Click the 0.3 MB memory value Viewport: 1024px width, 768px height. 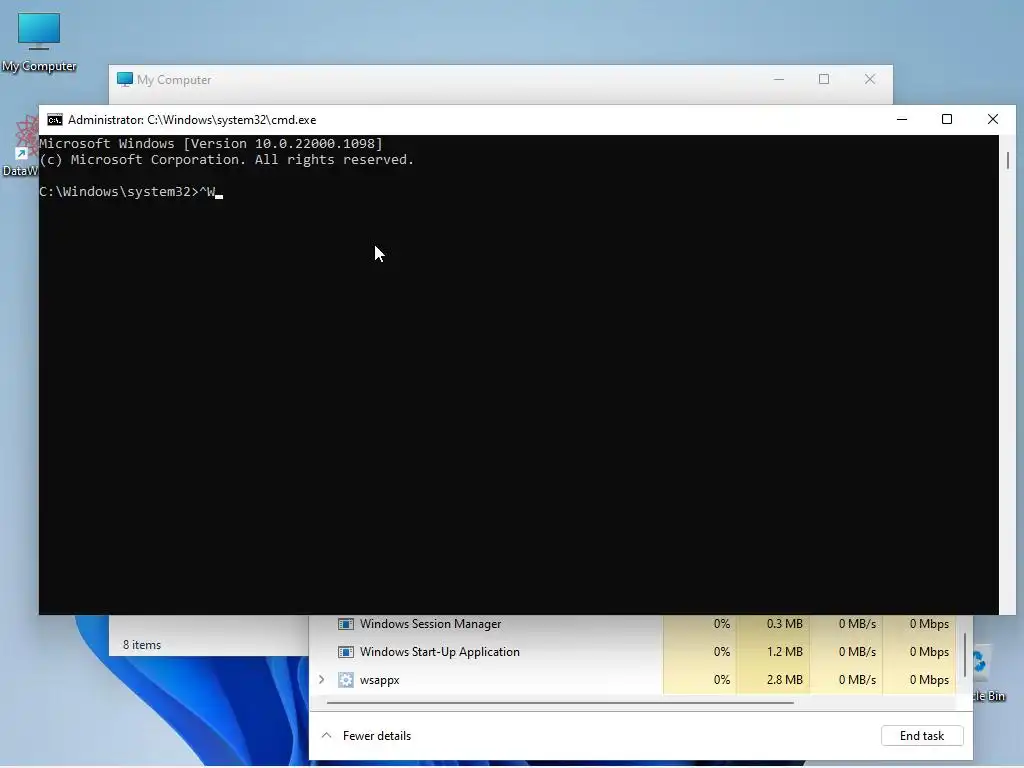click(784, 624)
